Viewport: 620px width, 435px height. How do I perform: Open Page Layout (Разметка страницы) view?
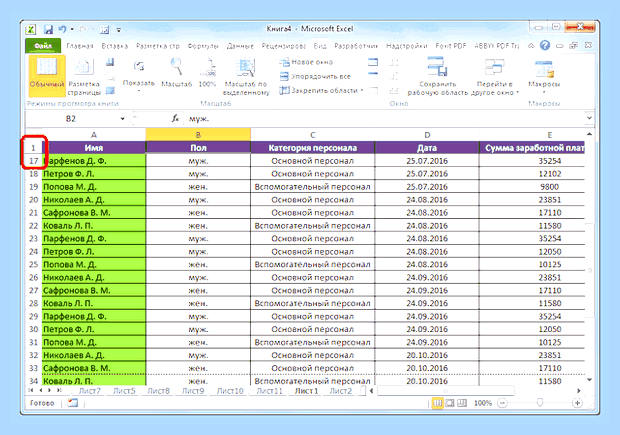[84, 76]
